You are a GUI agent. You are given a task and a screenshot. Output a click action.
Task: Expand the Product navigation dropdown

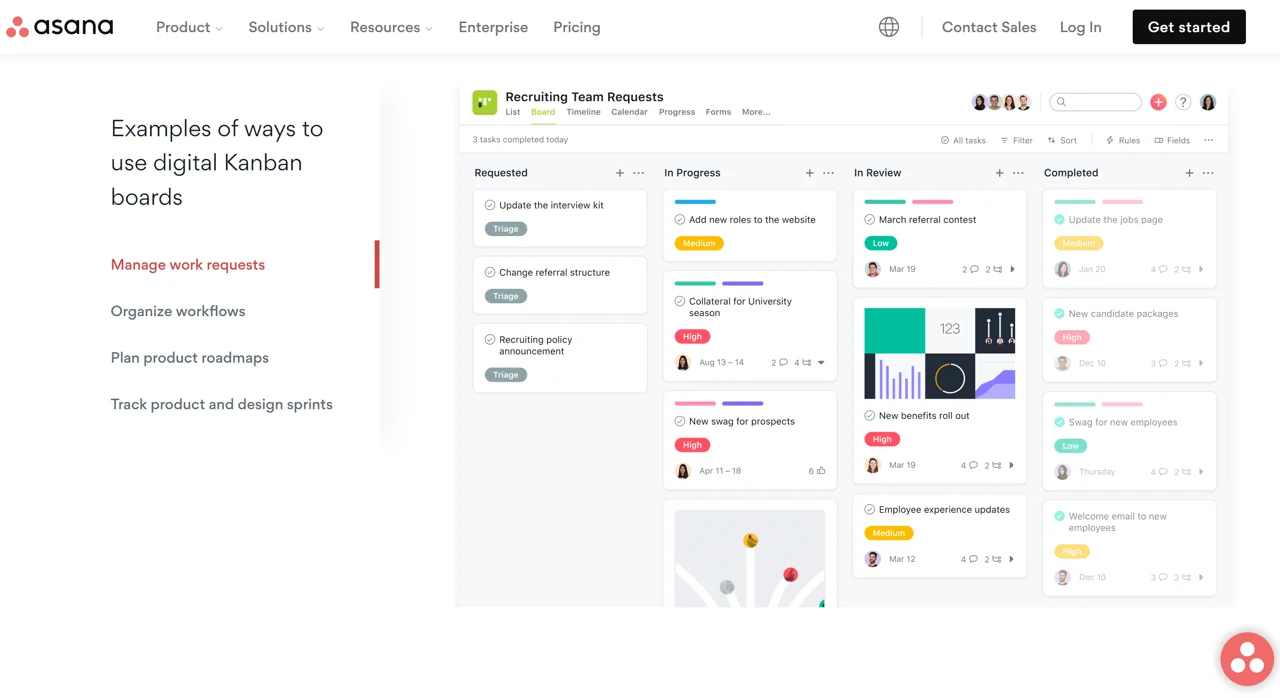[x=189, y=27]
